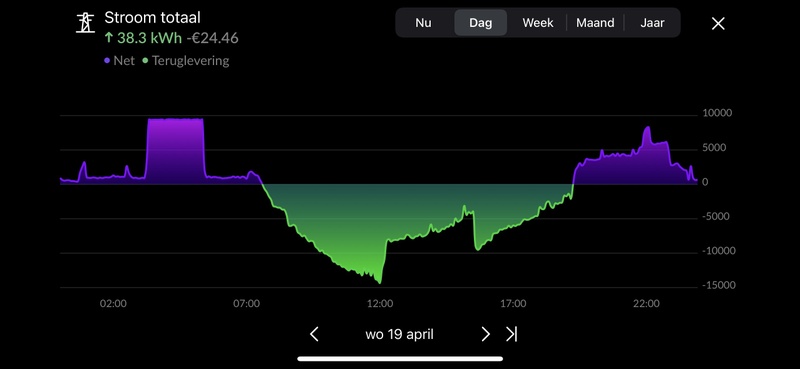Open the Maand tab
800x369 pixels.
click(595, 23)
